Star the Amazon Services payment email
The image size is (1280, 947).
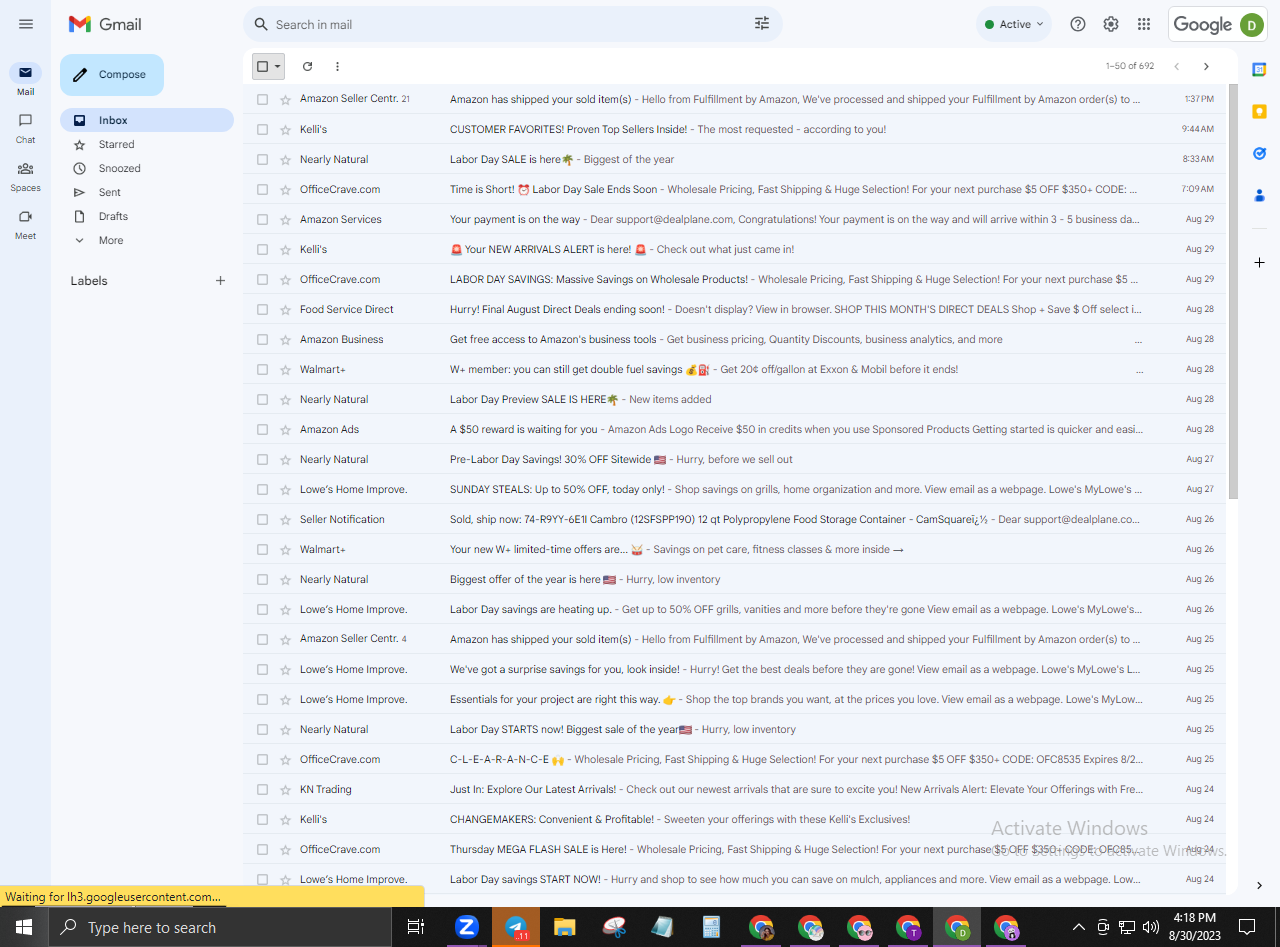pyautogui.click(x=286, y=219)
